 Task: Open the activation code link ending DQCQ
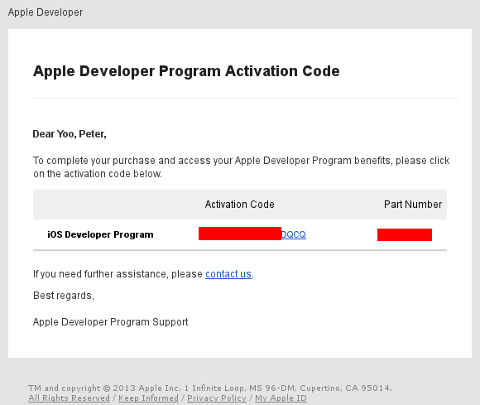[293, 235]
